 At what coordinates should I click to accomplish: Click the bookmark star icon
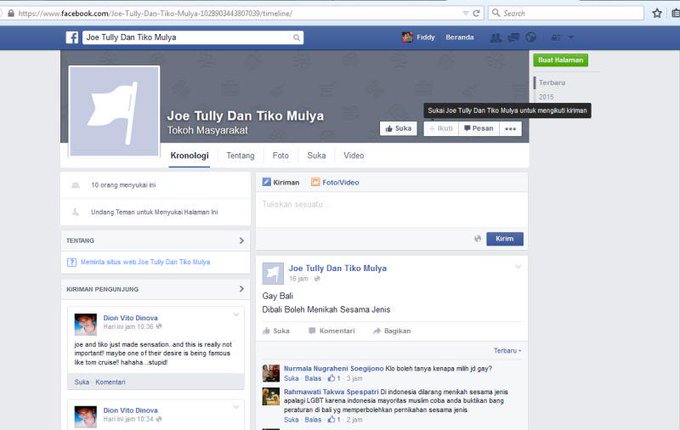[657, 13]
